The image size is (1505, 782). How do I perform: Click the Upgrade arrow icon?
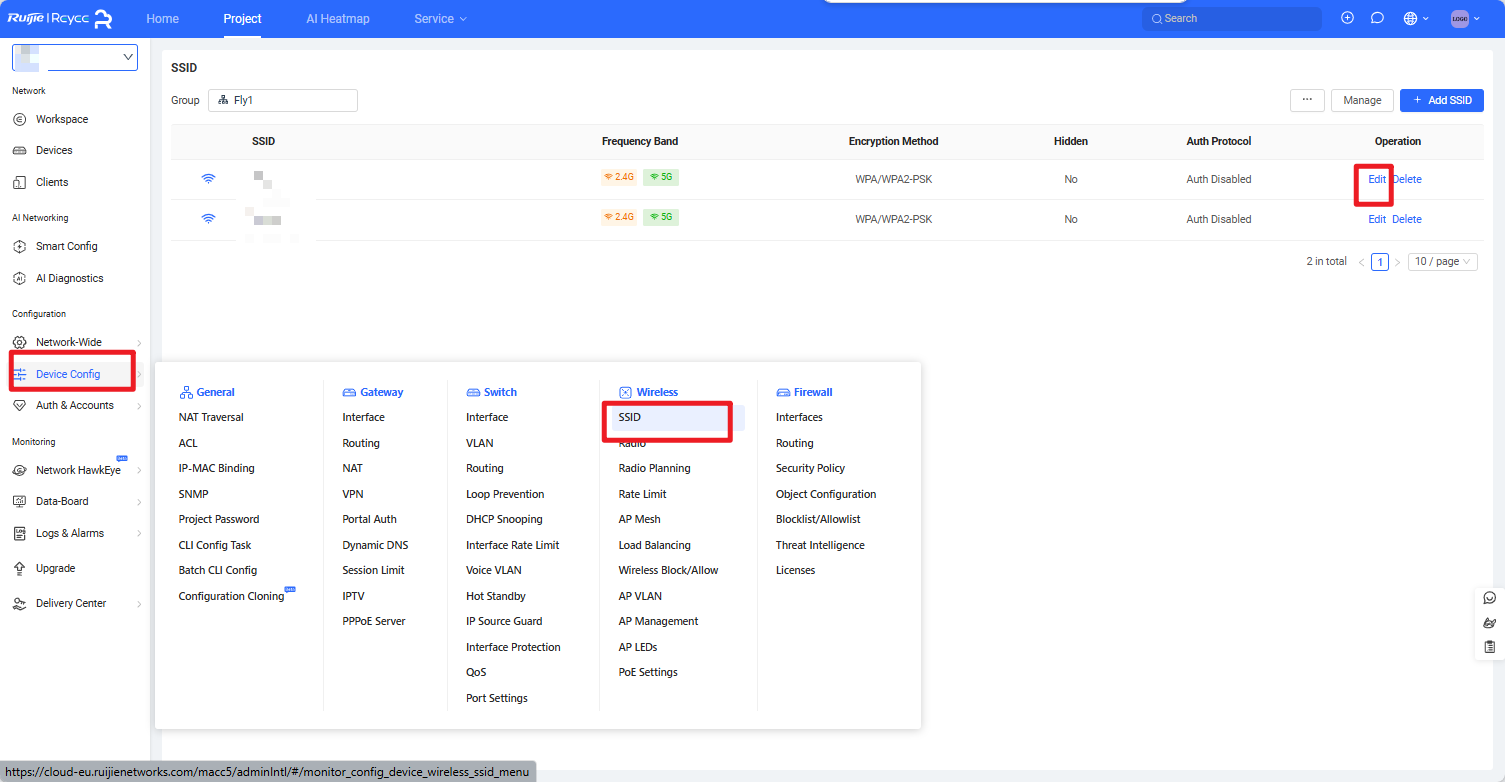19,568
